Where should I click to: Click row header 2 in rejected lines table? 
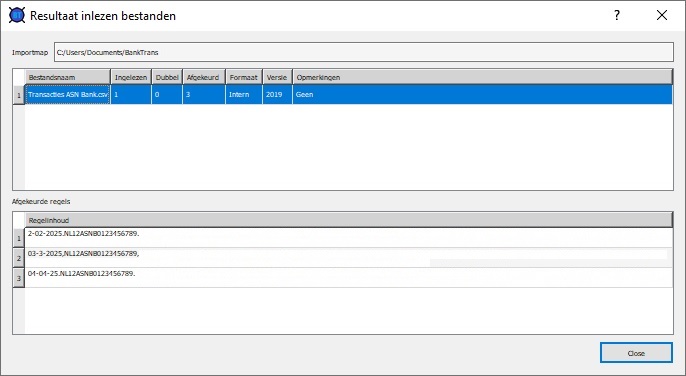pos(18,258)
